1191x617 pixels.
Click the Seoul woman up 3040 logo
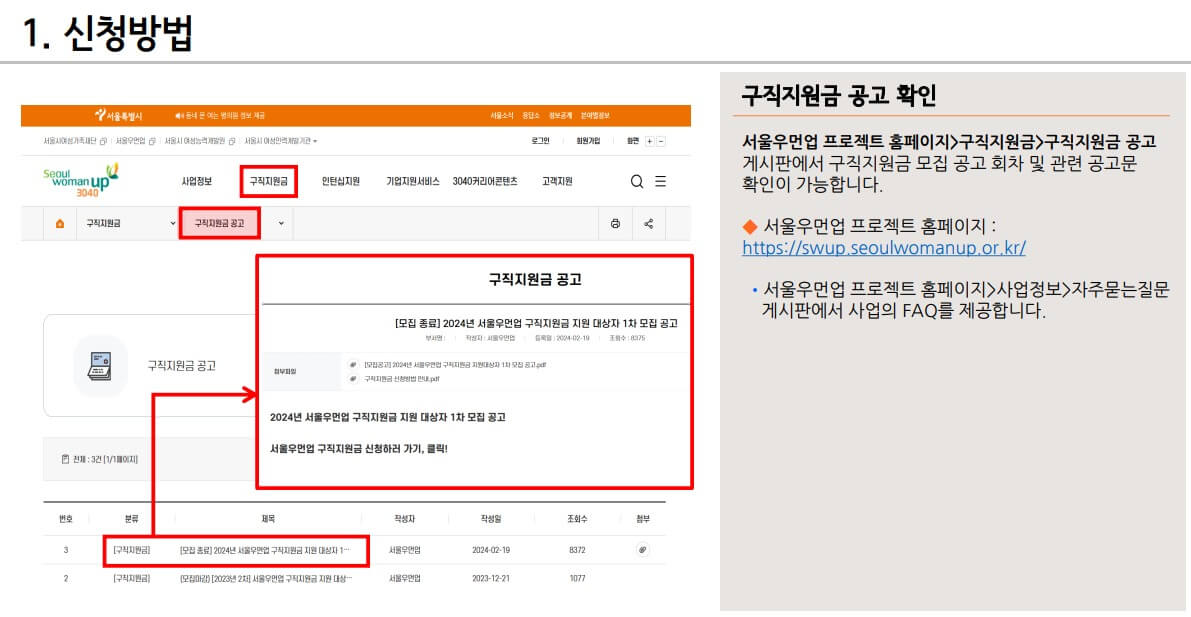[81, 180]
